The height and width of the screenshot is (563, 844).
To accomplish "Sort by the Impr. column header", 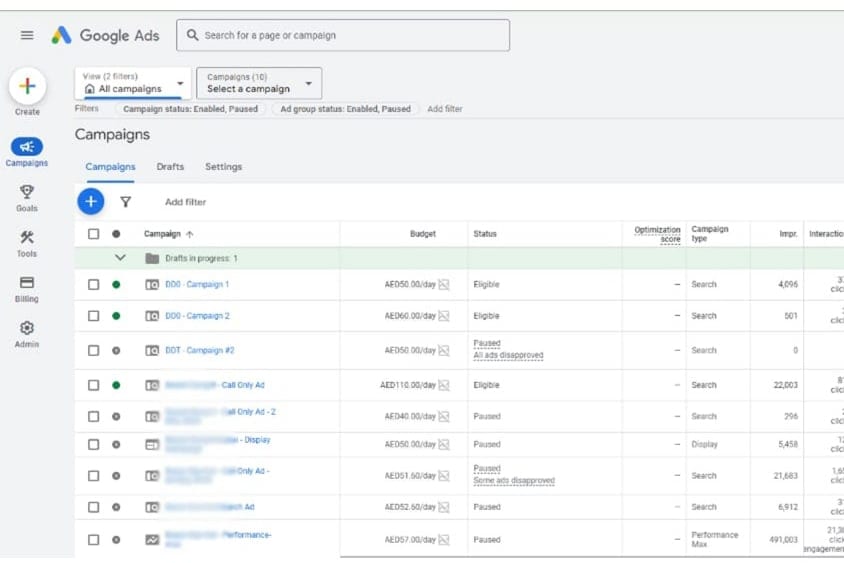I will [x=788, y=234].
